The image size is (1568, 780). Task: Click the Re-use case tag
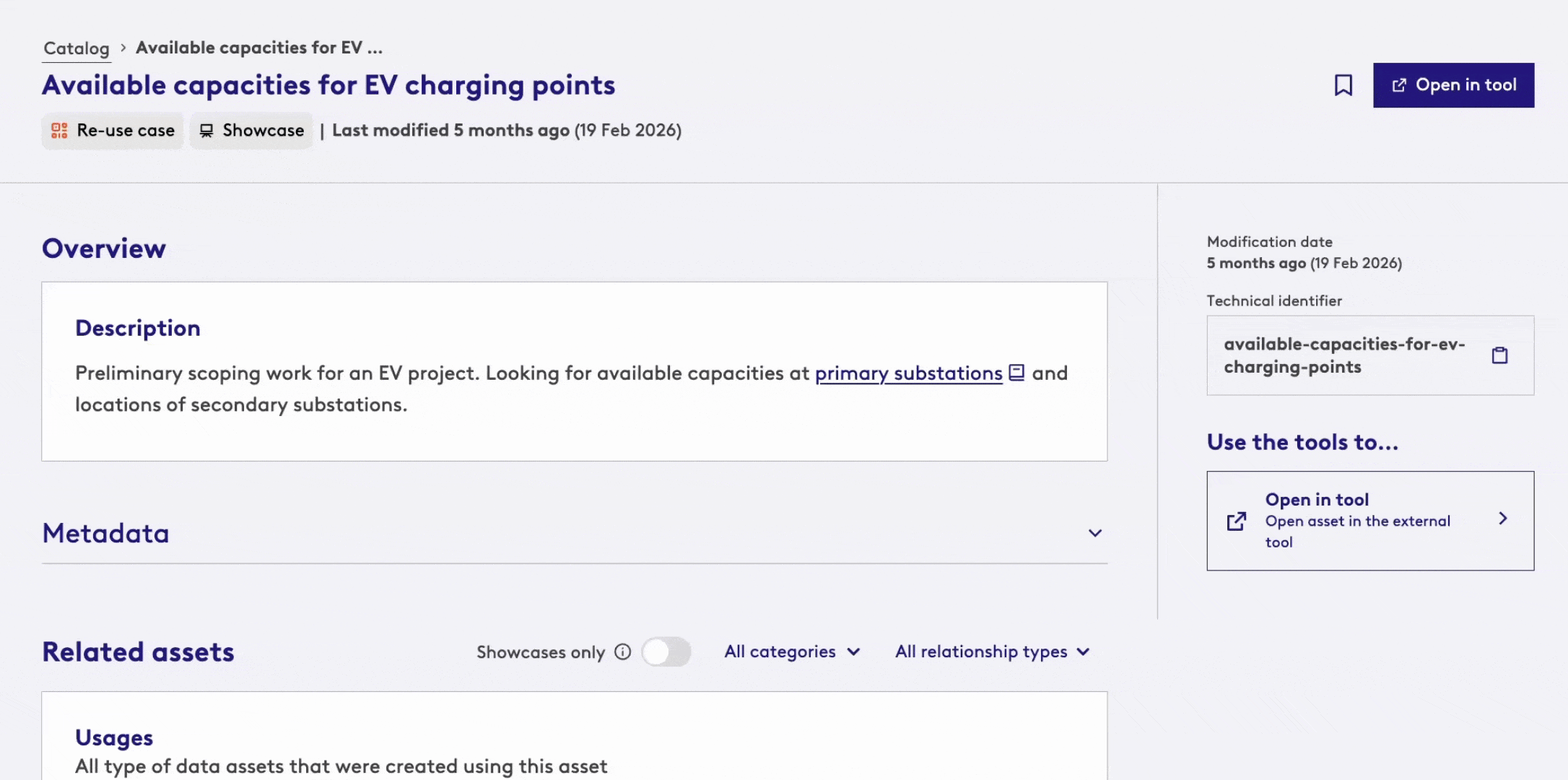(113, 131)
